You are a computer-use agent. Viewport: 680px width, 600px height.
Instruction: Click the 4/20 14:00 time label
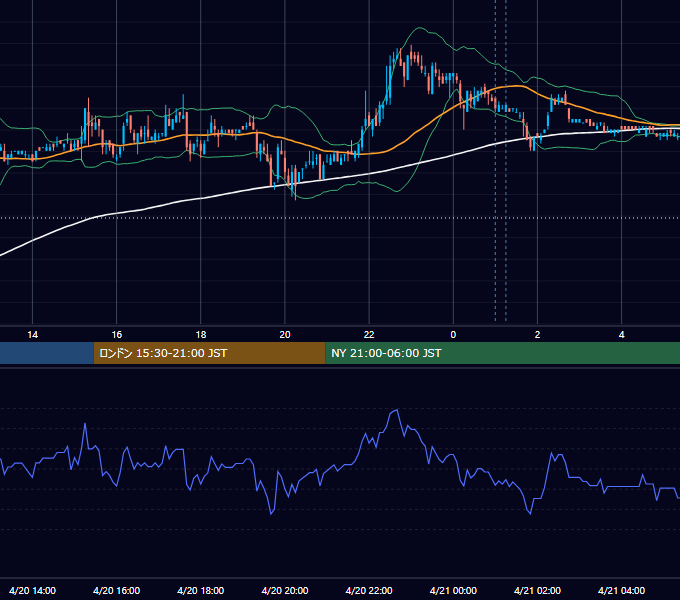(x=33, y=590)
